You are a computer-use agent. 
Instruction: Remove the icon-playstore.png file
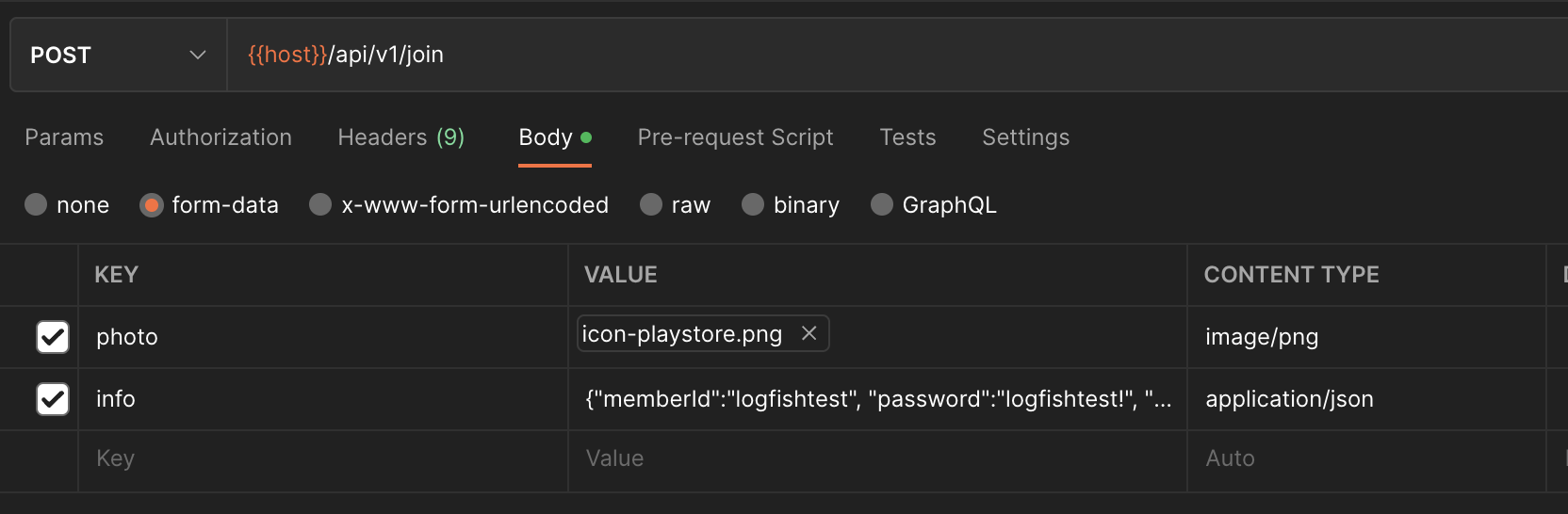pyautogui.click(x=808, y=333)
